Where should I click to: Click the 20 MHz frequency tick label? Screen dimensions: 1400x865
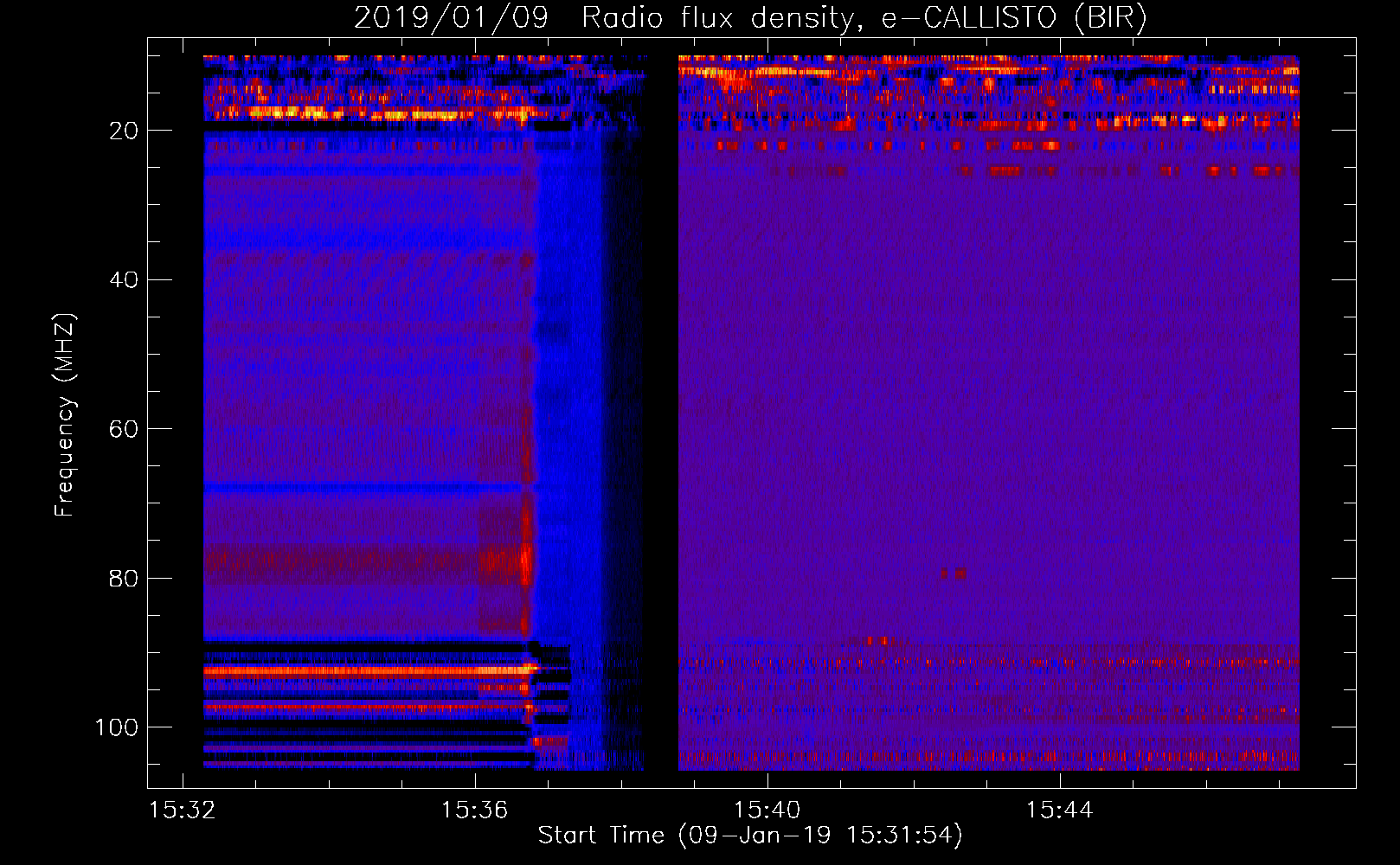[124, 131]
